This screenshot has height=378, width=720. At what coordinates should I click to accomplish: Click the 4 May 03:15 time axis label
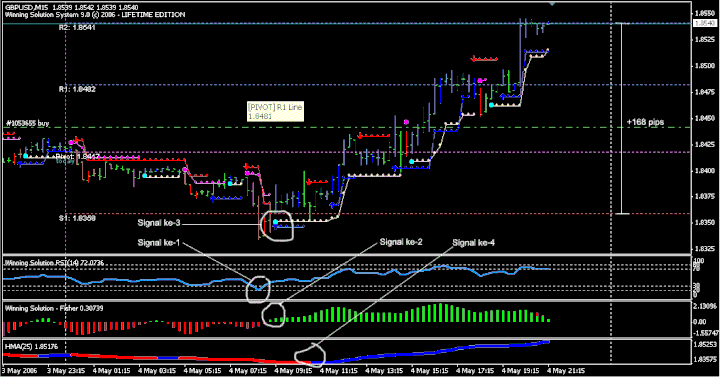(x=157, y=371)
